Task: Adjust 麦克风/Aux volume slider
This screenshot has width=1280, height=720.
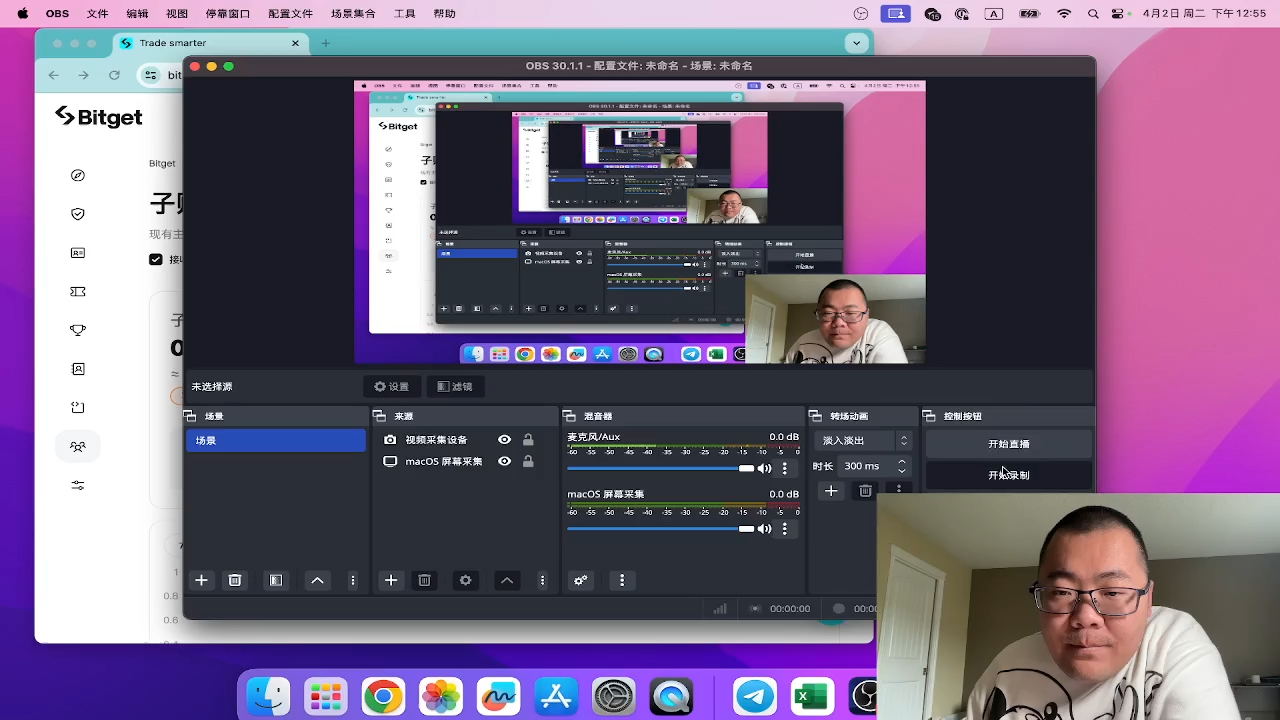Action: coord(661,468)
